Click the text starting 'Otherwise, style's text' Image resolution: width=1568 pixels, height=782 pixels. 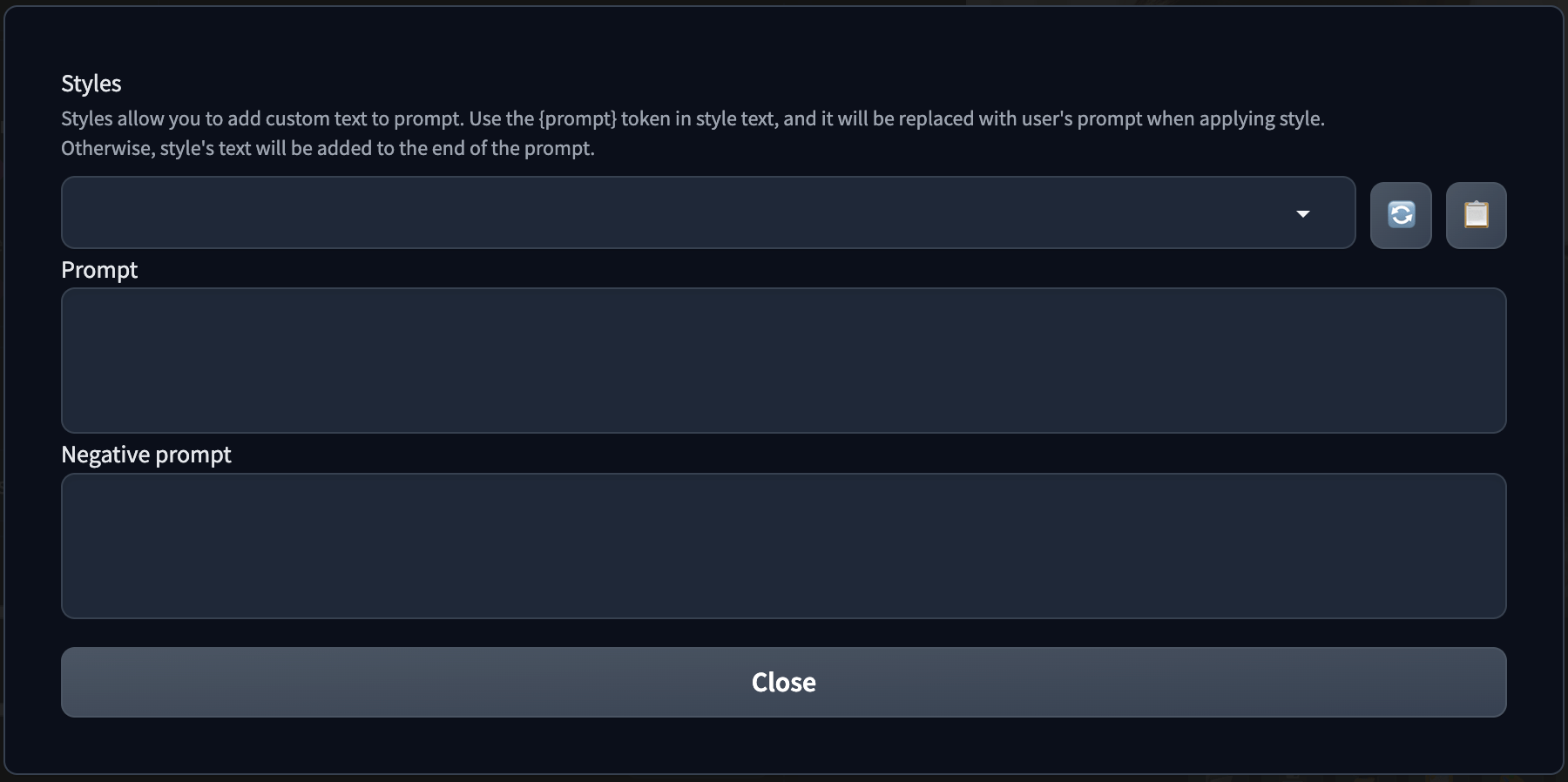(328, 148)
